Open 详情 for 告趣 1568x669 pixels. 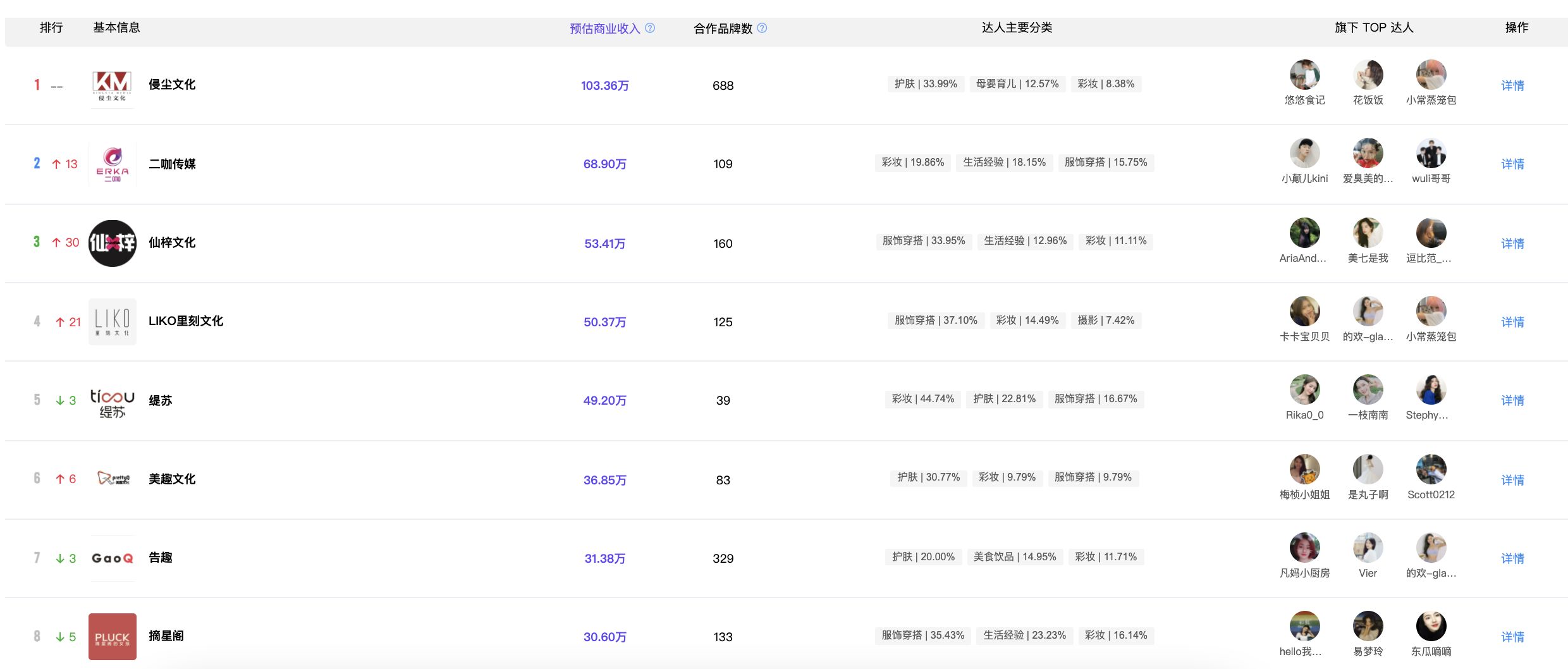coord(1512,558)
